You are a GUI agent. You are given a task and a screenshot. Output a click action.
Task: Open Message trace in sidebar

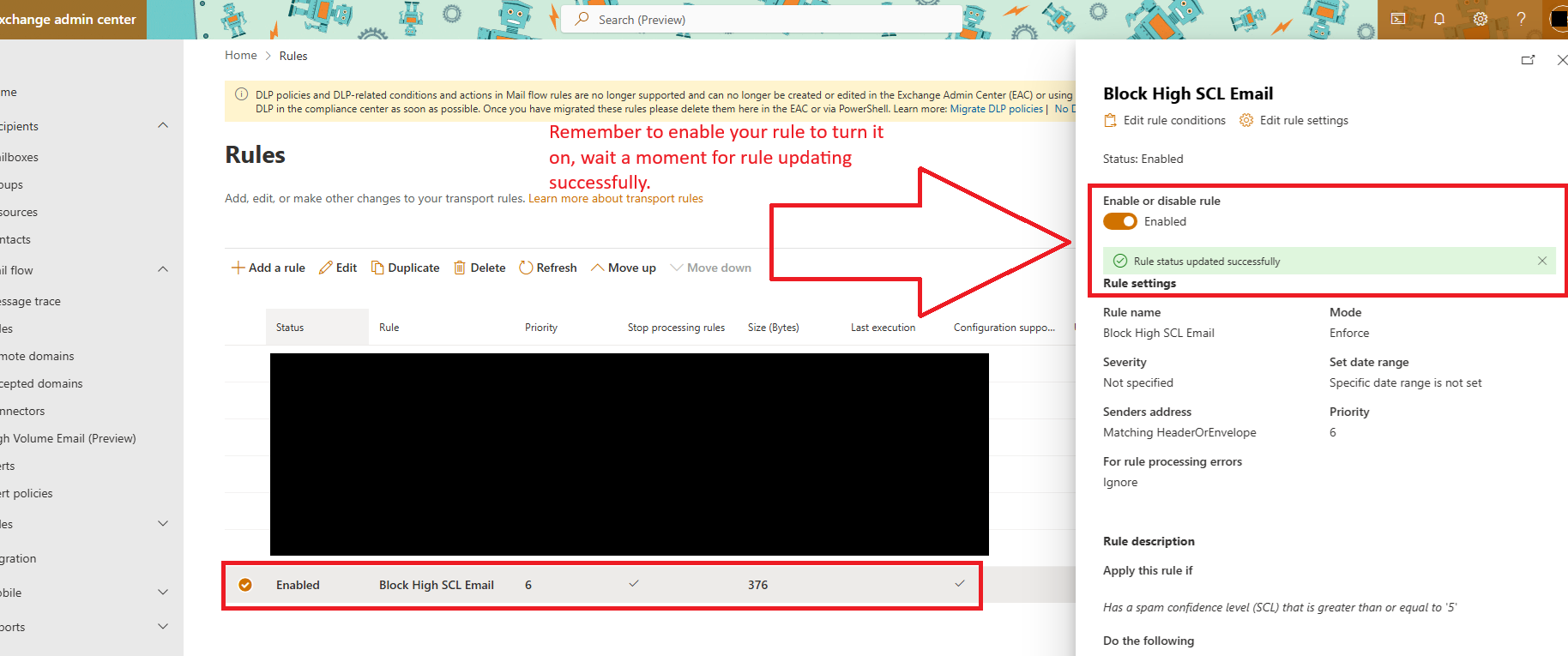pyautogui.click(x=30, y=301)
